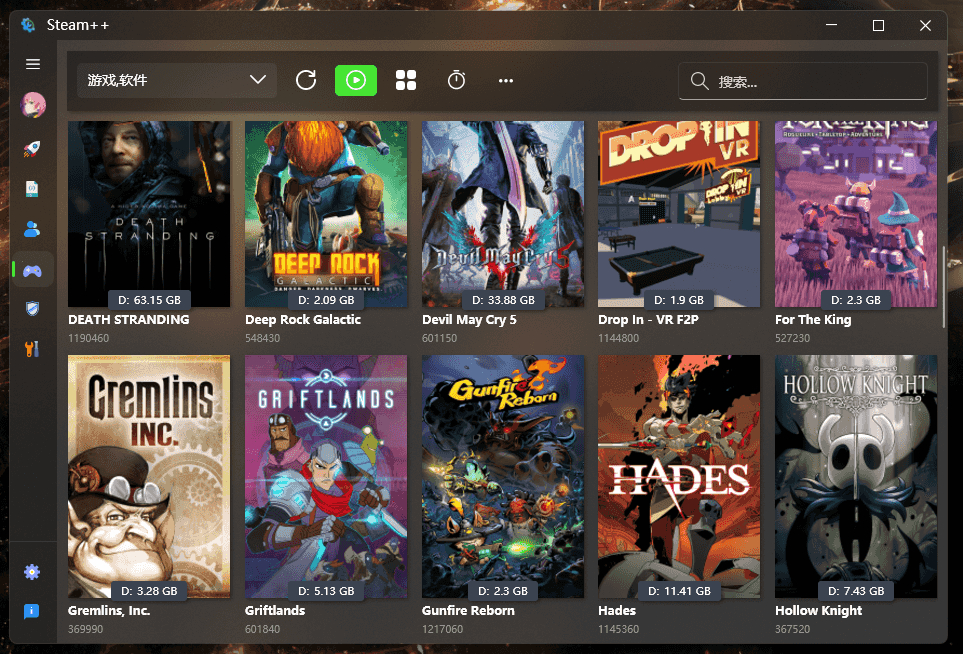Select the Hollow Knight cover art
963x654 pixels.
coord(856,477)
